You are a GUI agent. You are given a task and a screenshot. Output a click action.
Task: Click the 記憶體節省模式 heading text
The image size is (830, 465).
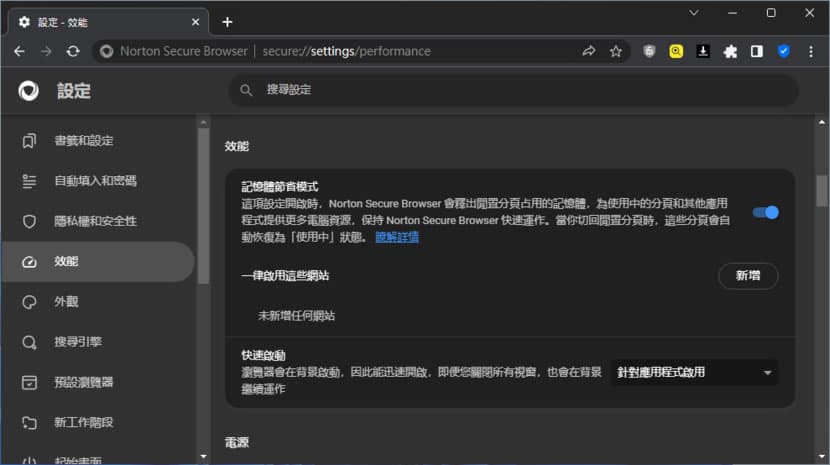(280, 187)
